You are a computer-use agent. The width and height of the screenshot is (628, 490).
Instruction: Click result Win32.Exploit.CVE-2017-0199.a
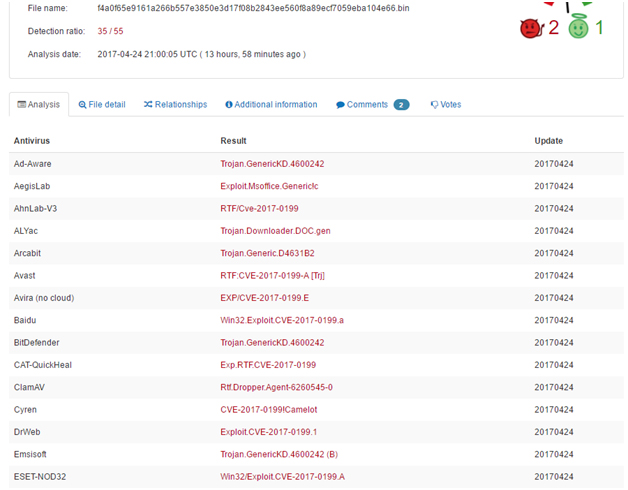coord(282,321)
